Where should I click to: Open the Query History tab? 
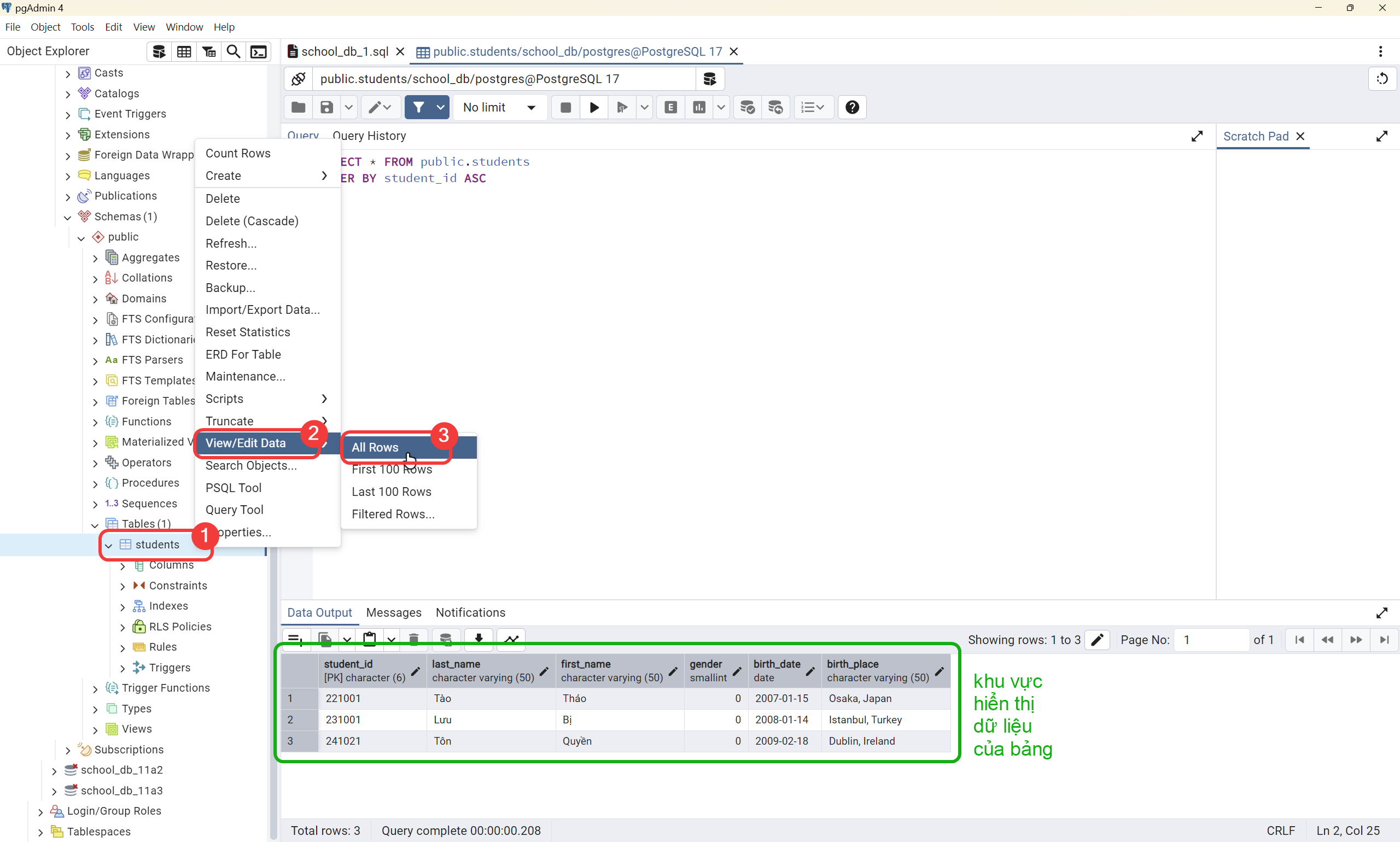(x=369, y=136)
